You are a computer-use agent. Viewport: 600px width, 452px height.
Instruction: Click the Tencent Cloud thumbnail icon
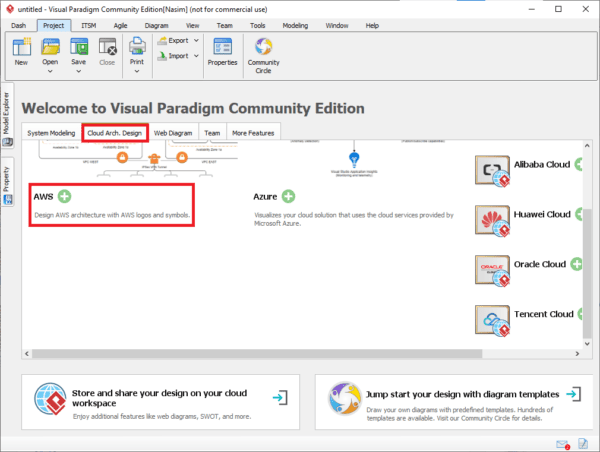[492, 320]
